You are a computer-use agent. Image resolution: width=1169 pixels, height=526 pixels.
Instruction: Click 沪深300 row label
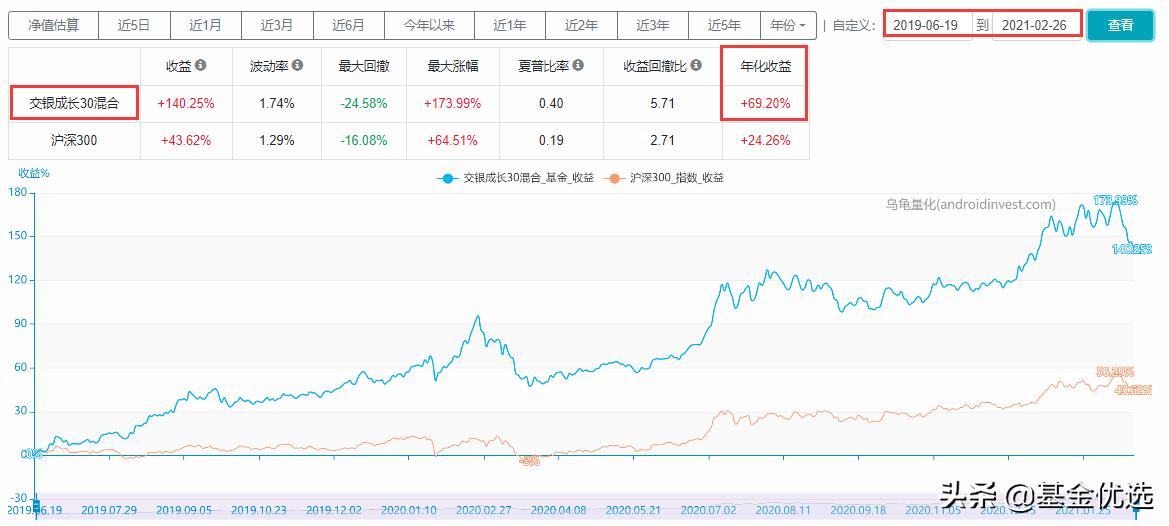(x=74, y=140)
